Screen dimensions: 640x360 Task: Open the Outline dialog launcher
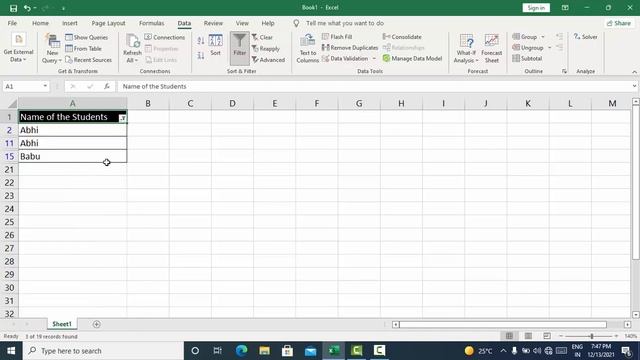(x=564, y=71)
